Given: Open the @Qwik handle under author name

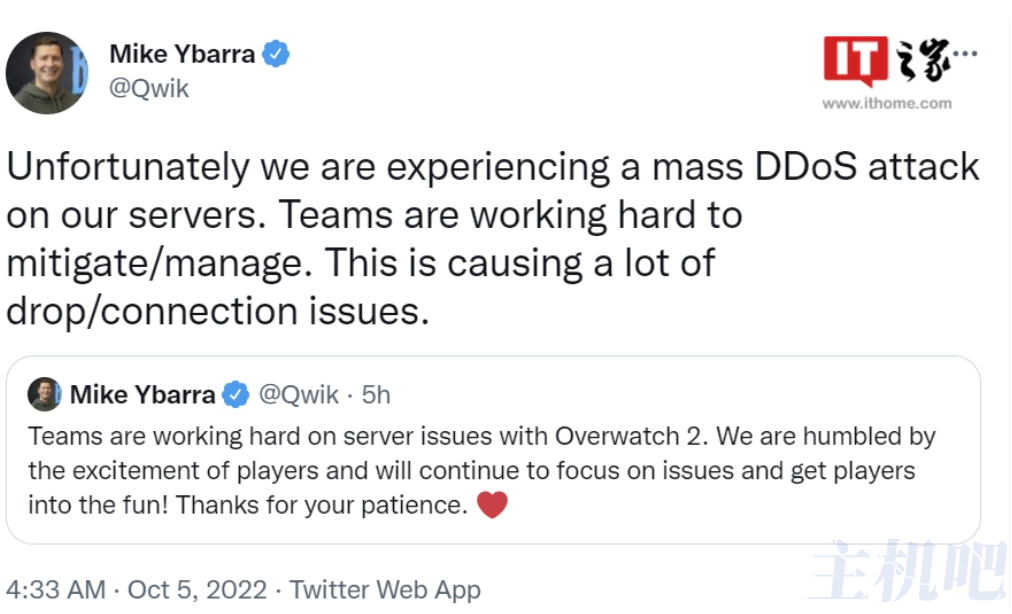Looking at the screenshot, I should tap(149, 88).
